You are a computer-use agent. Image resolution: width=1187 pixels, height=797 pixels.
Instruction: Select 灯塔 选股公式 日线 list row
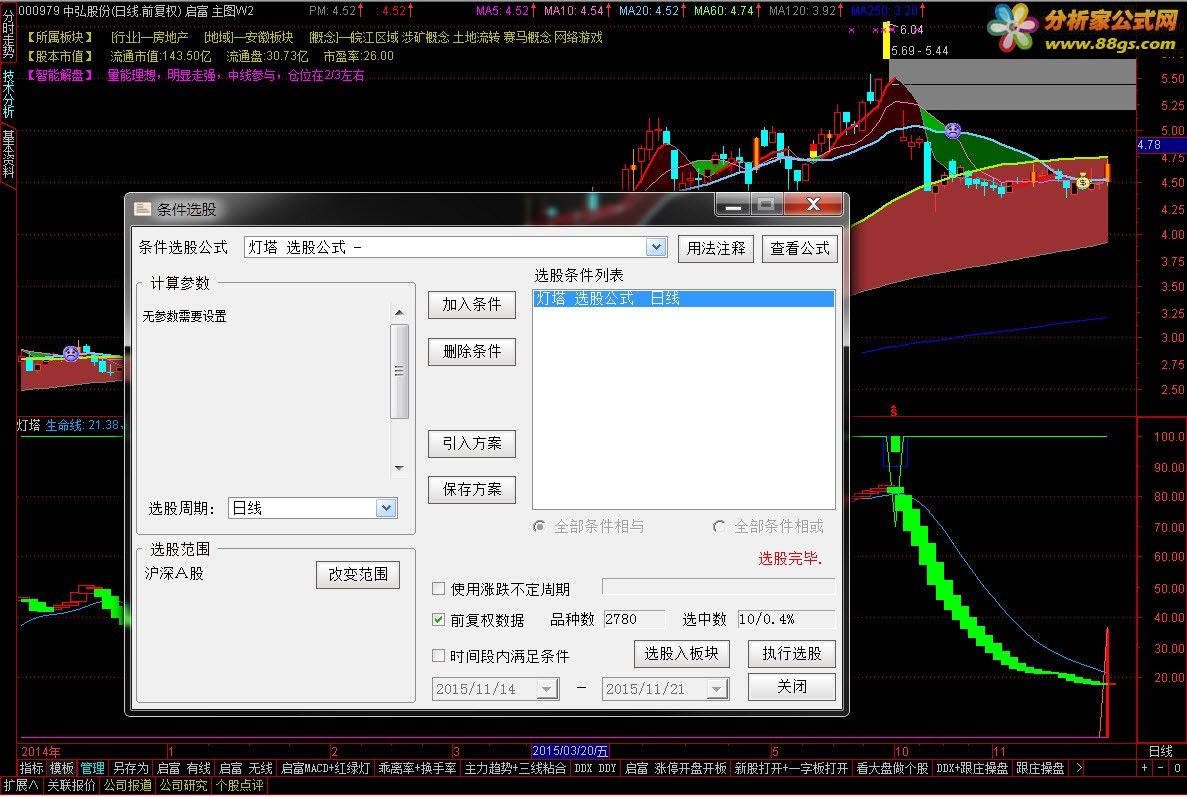point(684,298)
